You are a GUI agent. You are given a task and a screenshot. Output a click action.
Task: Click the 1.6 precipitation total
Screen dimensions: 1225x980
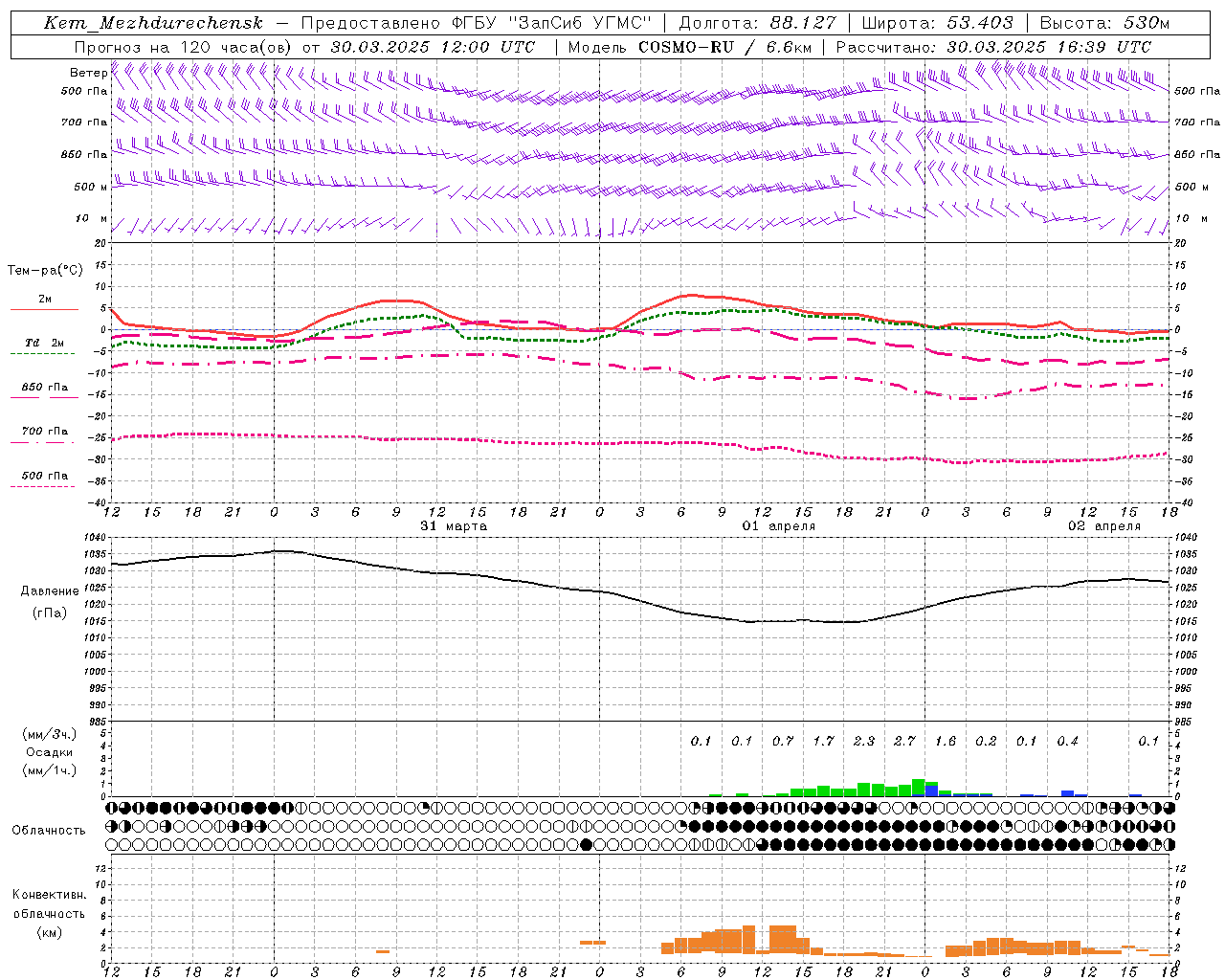[946, 741]
